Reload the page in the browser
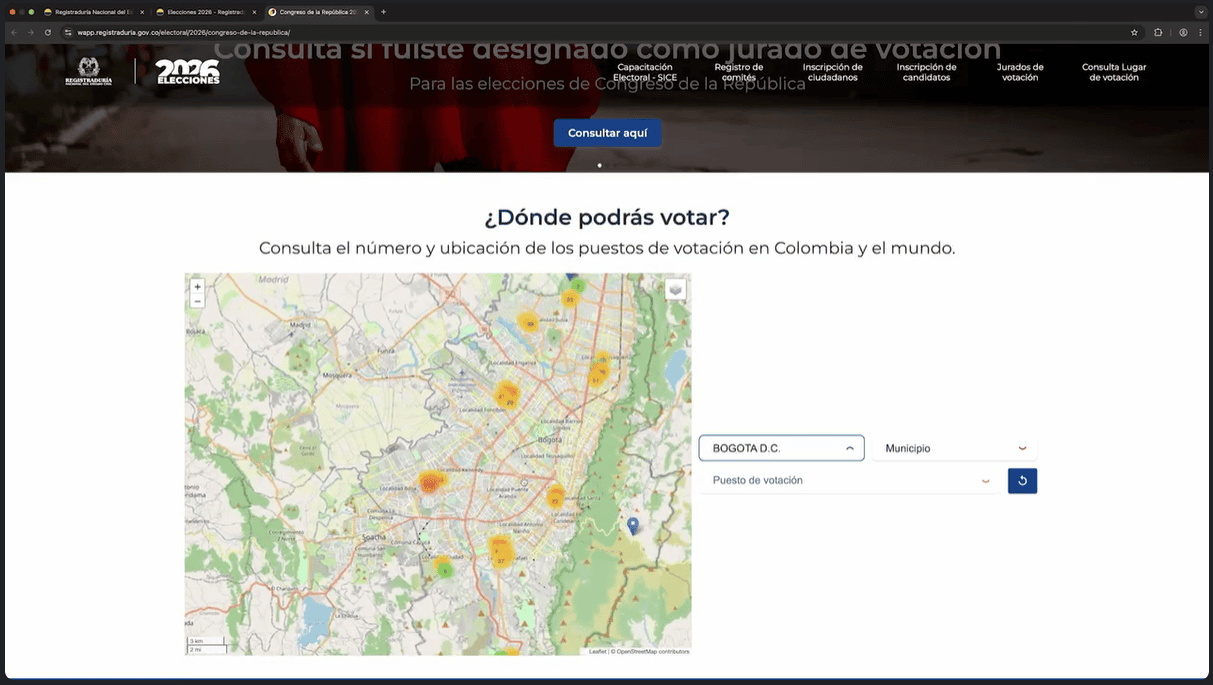The width and height of the screenshot is (1213, 685). coord(48,32)
